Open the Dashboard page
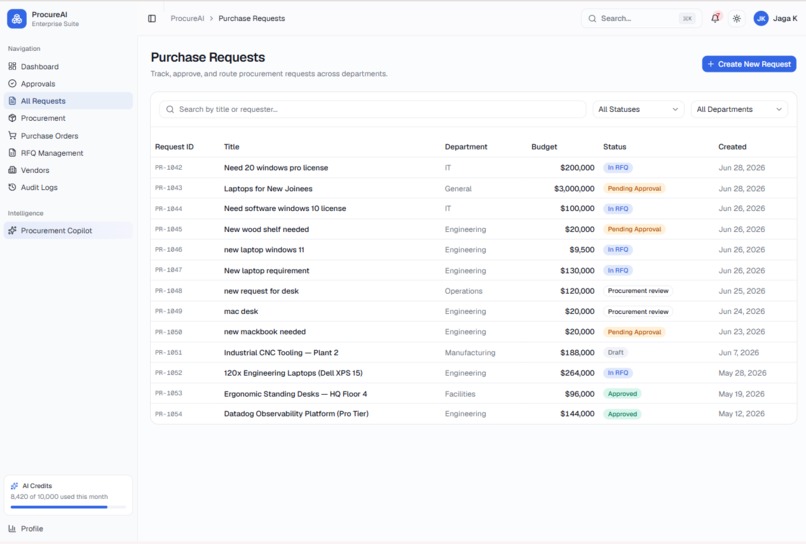Image resolution: width=806 pixels, height=544 pixels. coord(68,66)
